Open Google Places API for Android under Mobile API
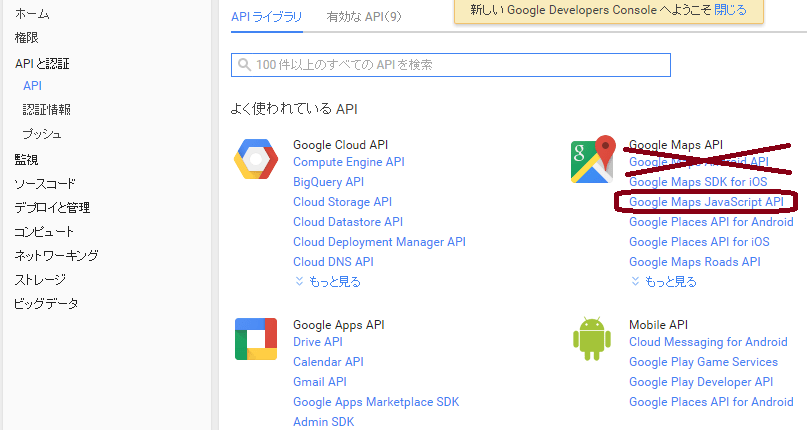 (711, 402)
